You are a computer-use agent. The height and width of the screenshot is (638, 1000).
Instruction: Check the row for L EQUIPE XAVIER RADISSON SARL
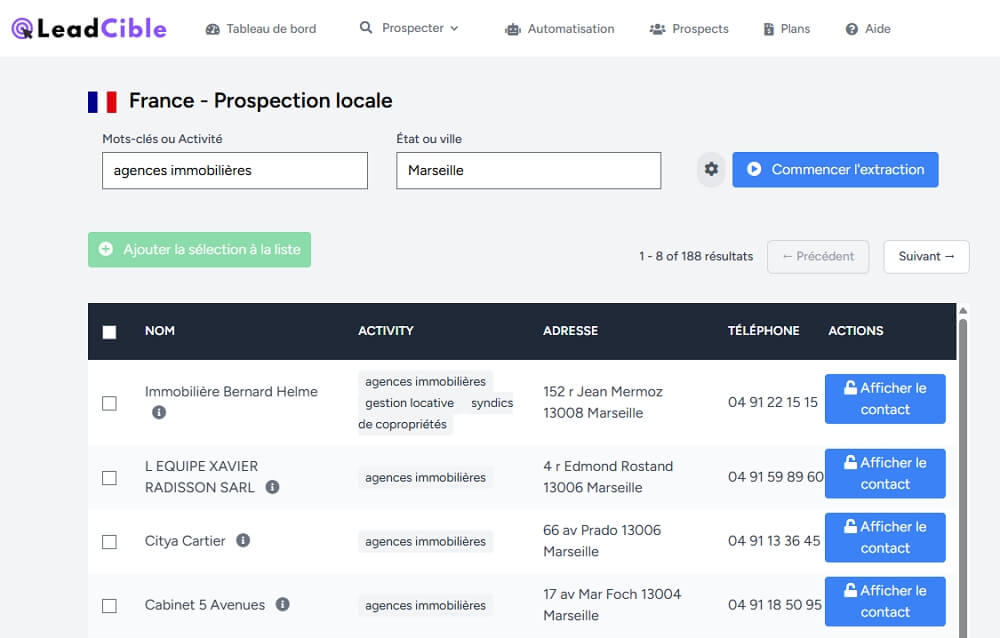(109, 478)
